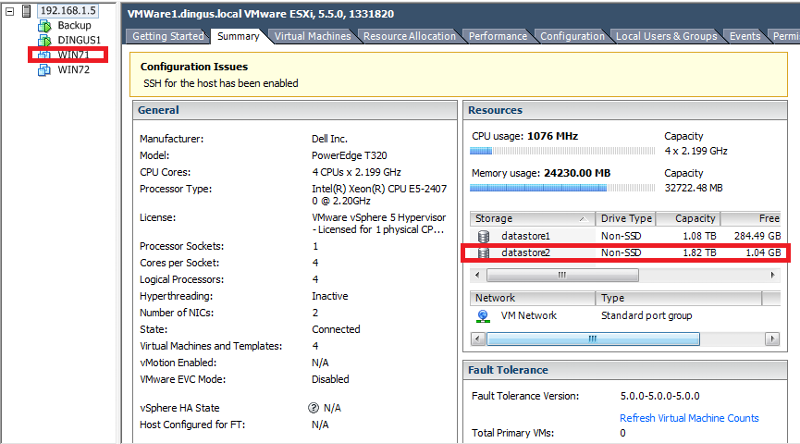
Task: Sort by the Drive Type column header
Action: click(x=626, y=218)
